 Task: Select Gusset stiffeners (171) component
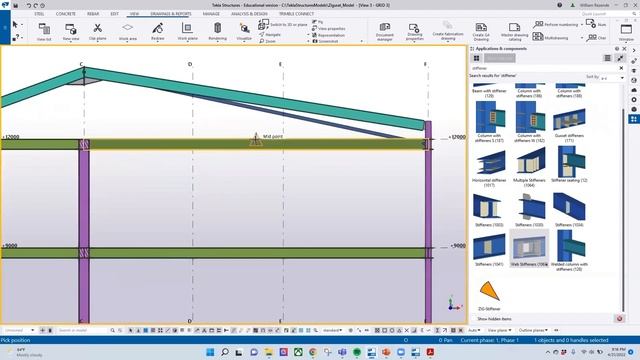(569, 124)
